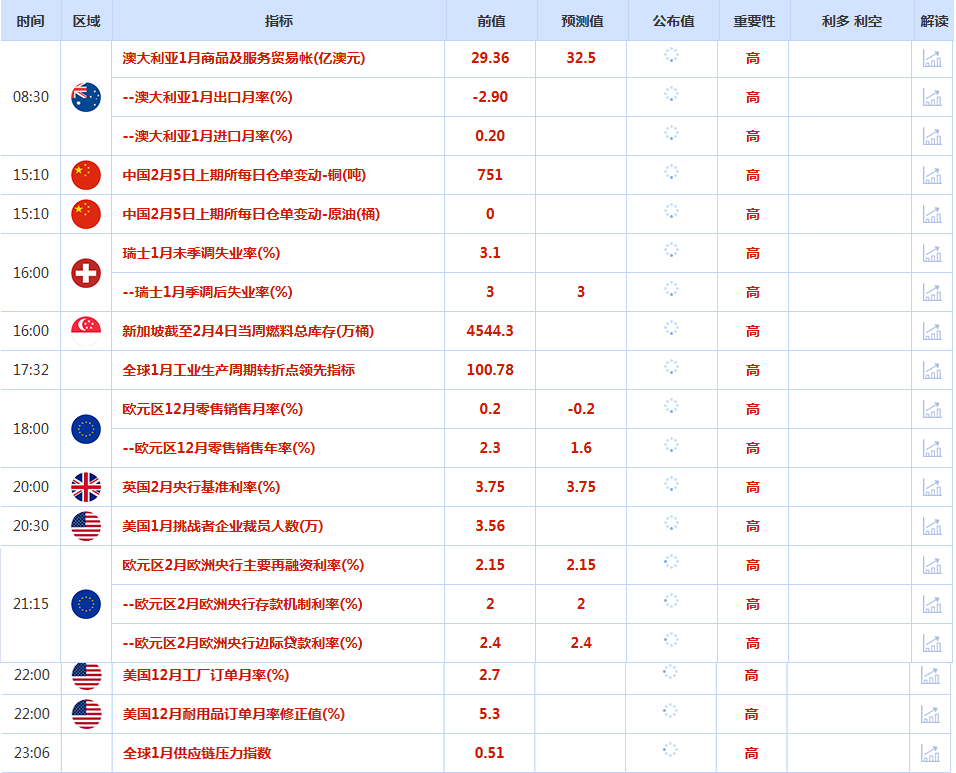Viewport: 956px width, 773px height.
Task: Open 美国1月挑战者企业裁员人数(万) indicator
Action: 223,526
